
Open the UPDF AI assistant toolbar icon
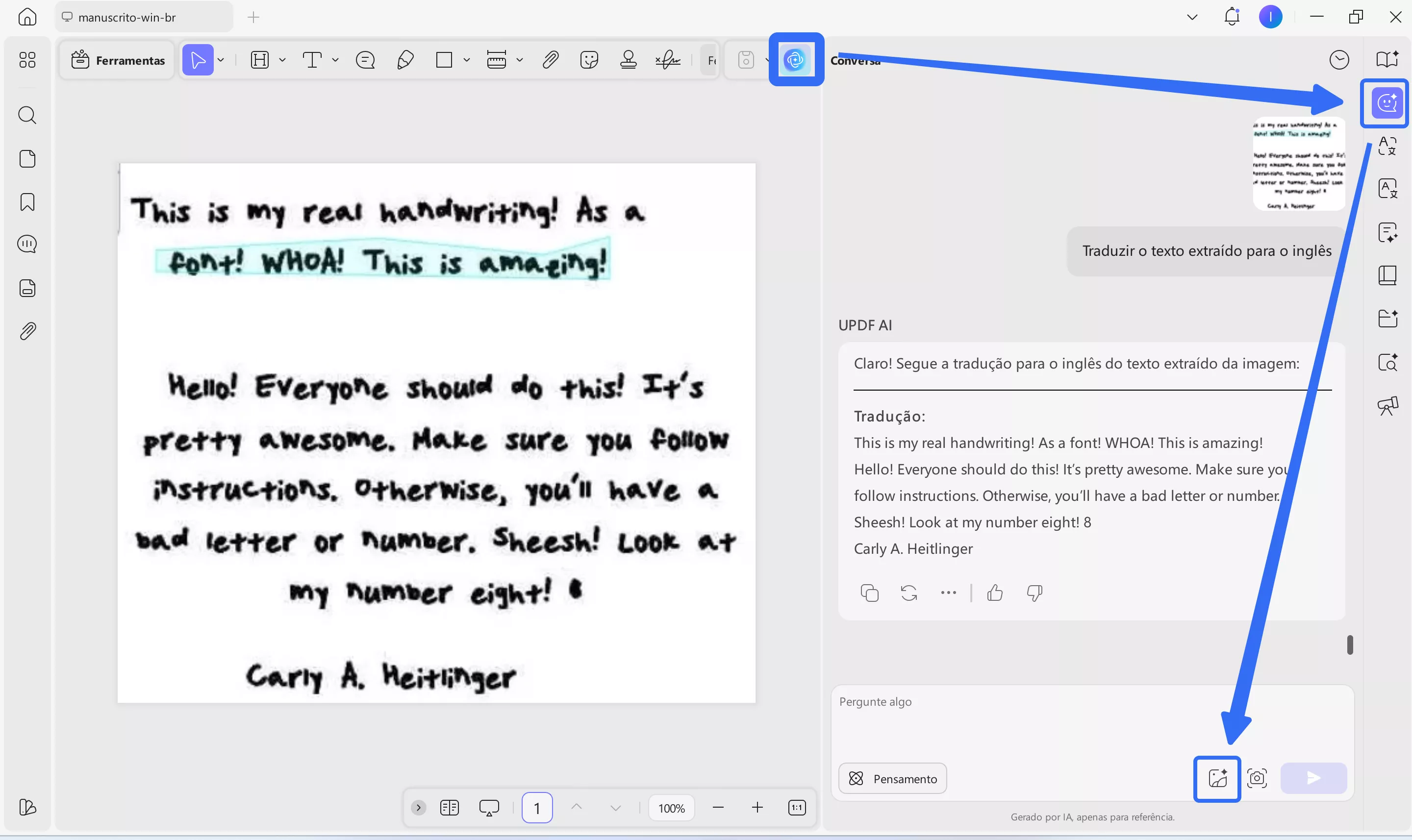pyautogui.click(x=795, y=59)
